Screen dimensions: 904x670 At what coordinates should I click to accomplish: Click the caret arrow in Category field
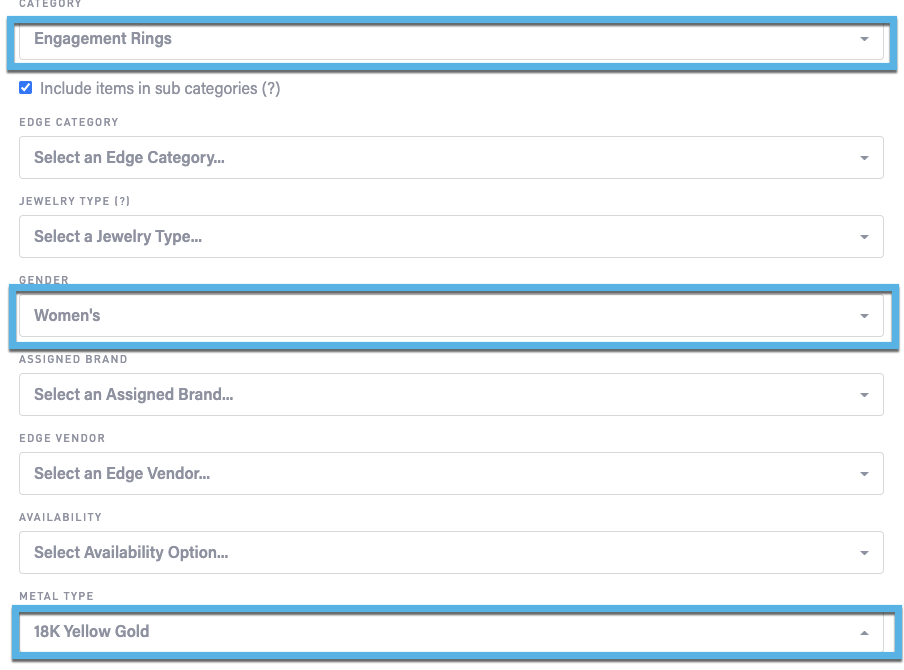click(863, 39)
